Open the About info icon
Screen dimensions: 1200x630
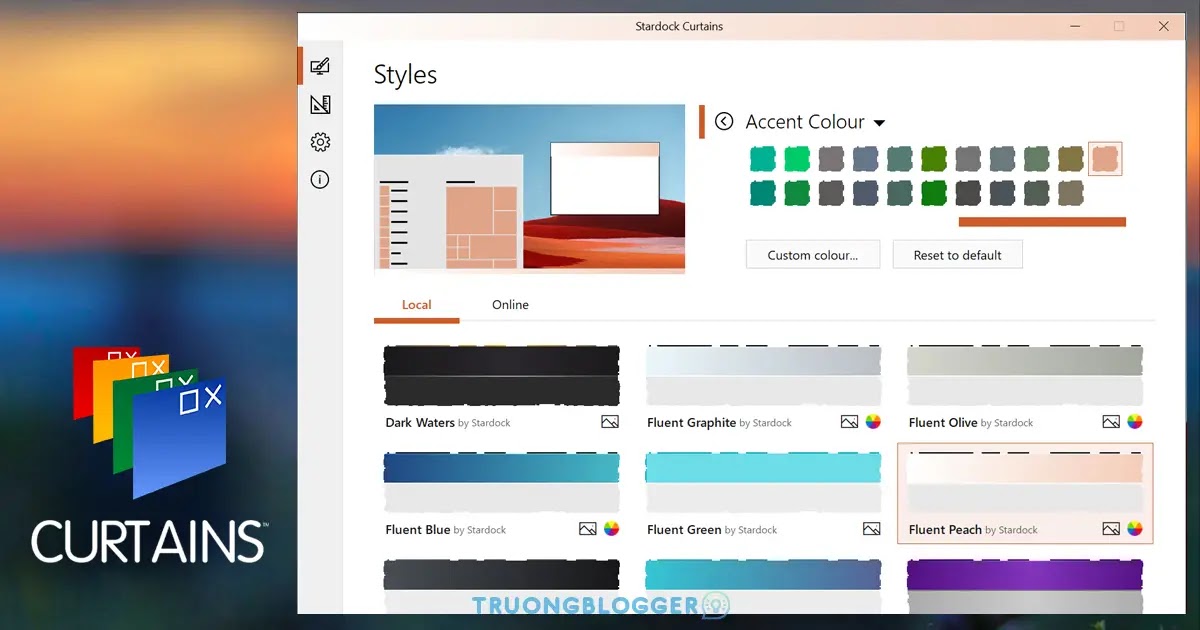pos(320,180)
